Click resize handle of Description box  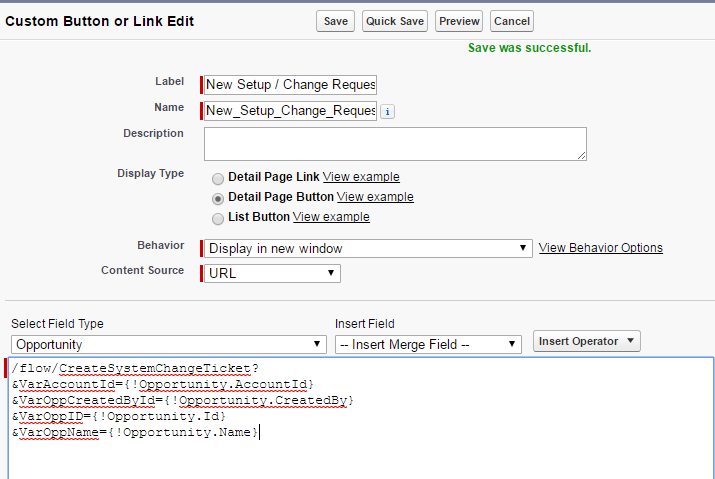coord(581,156)
